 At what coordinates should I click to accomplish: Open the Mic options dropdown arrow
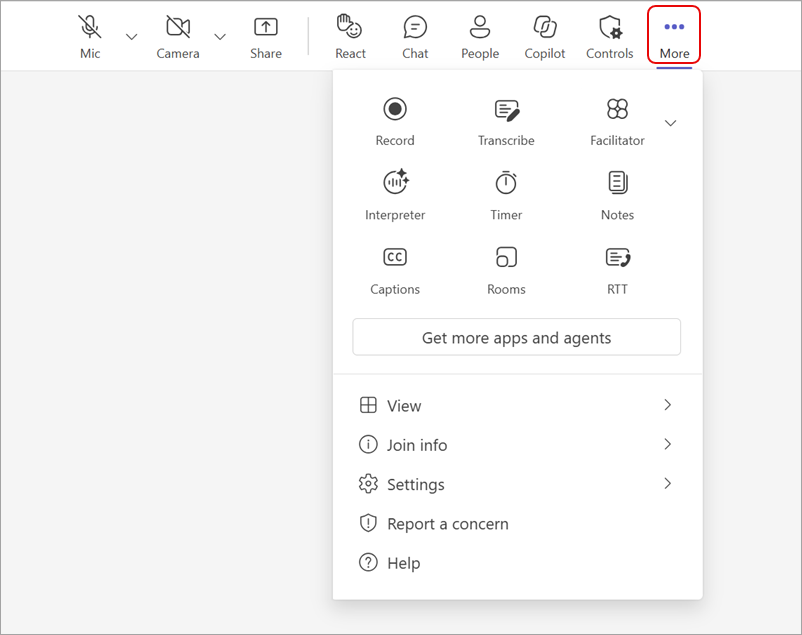131,37
